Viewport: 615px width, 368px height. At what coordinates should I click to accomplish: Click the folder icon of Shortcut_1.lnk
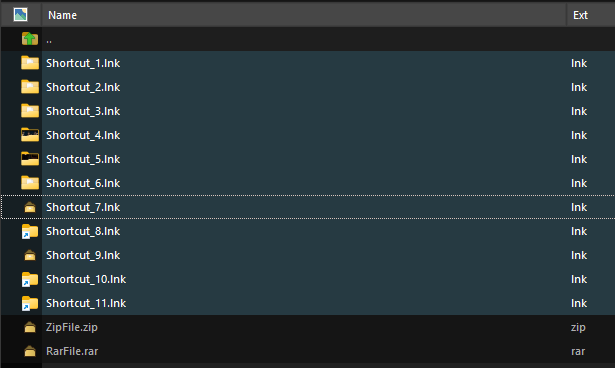(x=30, y=63)
